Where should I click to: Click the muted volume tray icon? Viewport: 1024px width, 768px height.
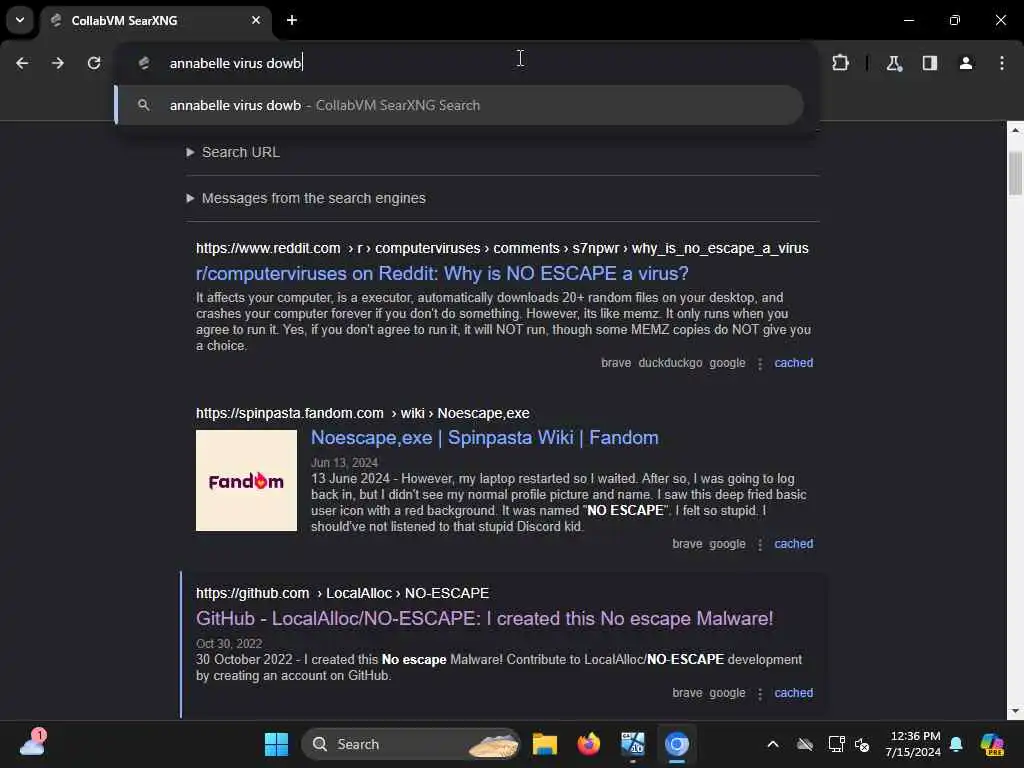click(862, 744)
